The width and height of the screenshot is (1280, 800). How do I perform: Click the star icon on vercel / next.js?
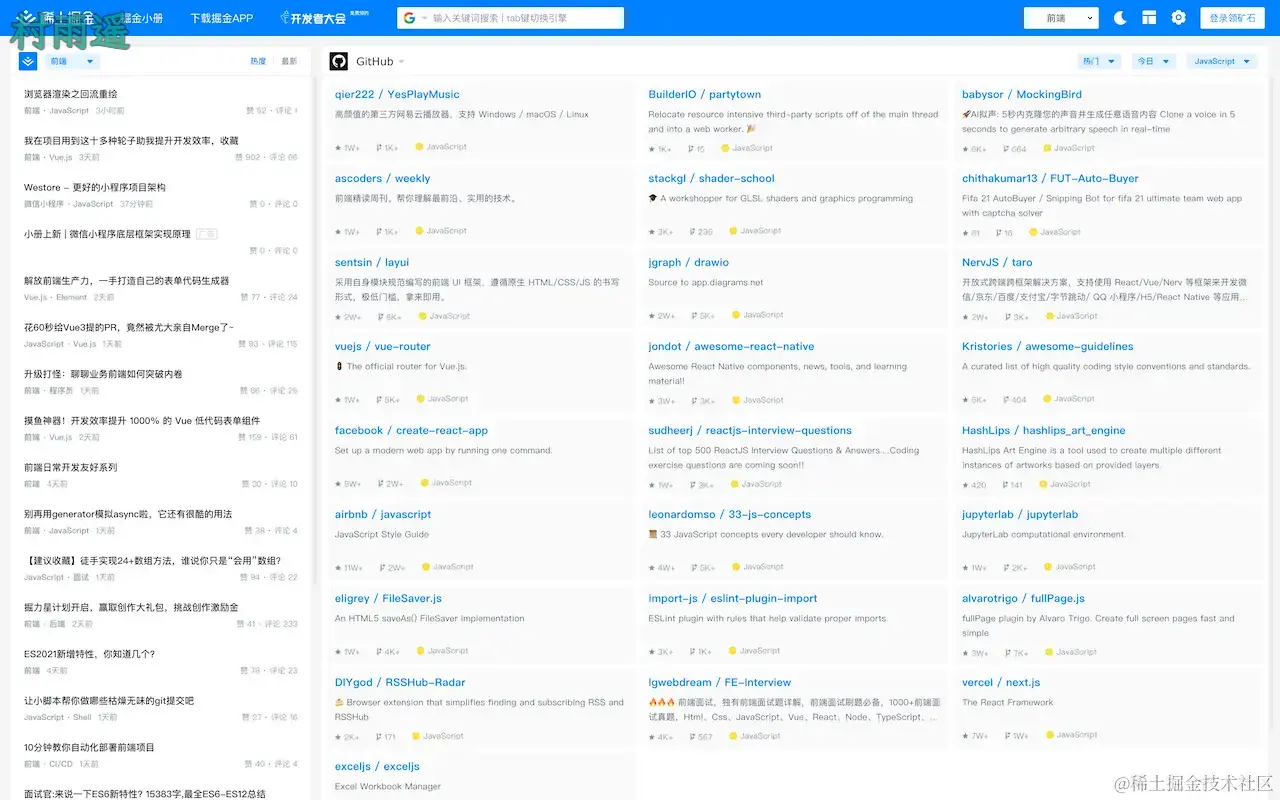(x=966, y=736)
